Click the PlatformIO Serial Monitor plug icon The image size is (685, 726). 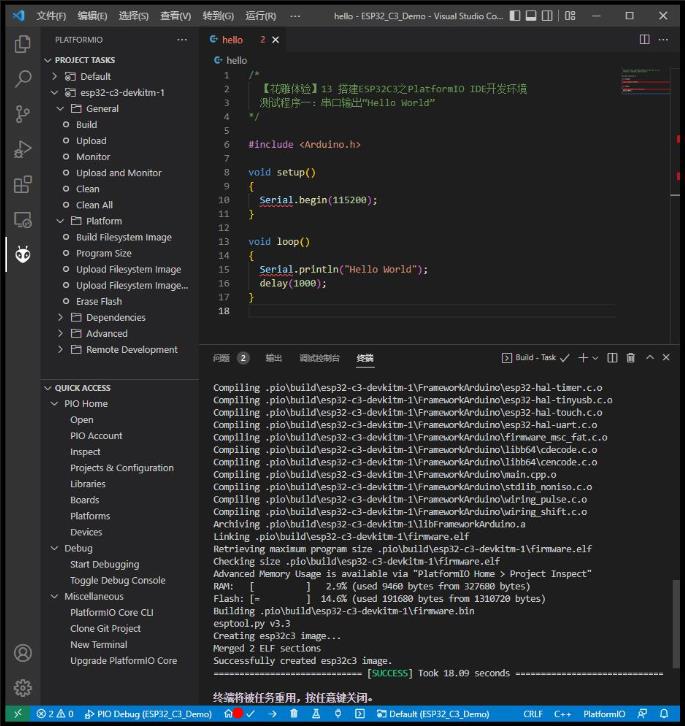pyautogui.click(x=338, y=713)
